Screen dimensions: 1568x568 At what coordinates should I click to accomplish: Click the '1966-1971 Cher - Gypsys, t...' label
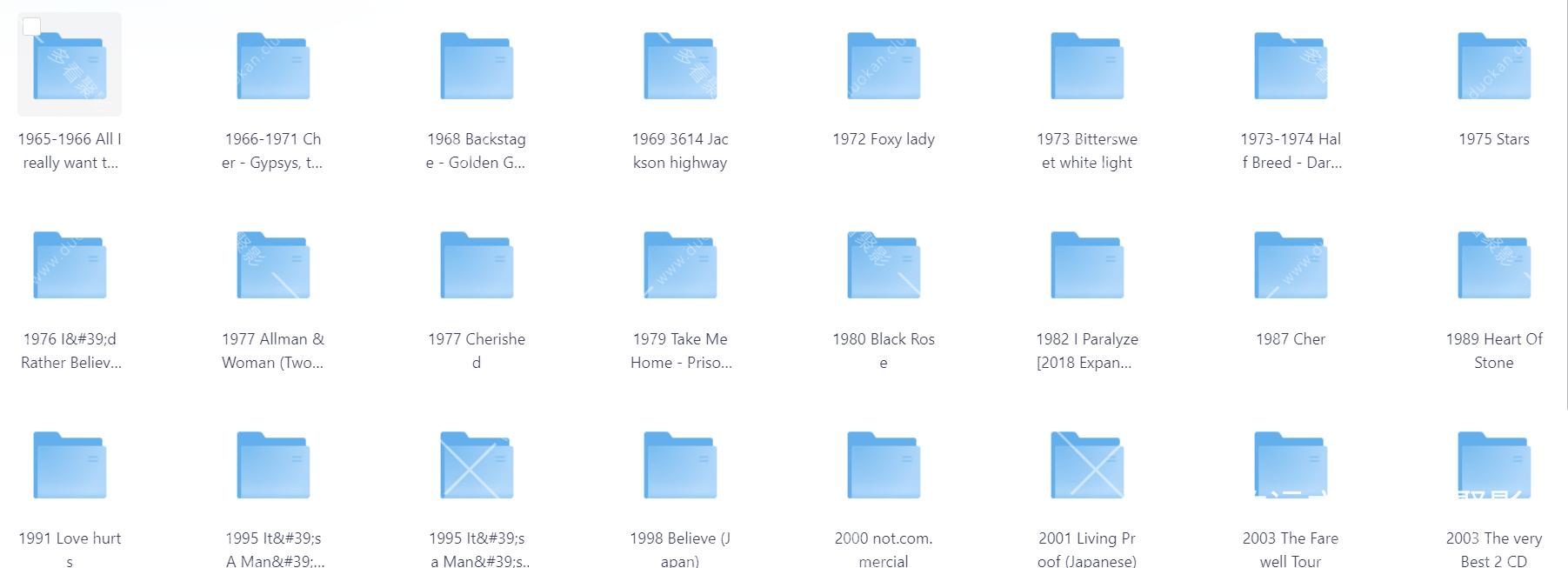point(273,150)
